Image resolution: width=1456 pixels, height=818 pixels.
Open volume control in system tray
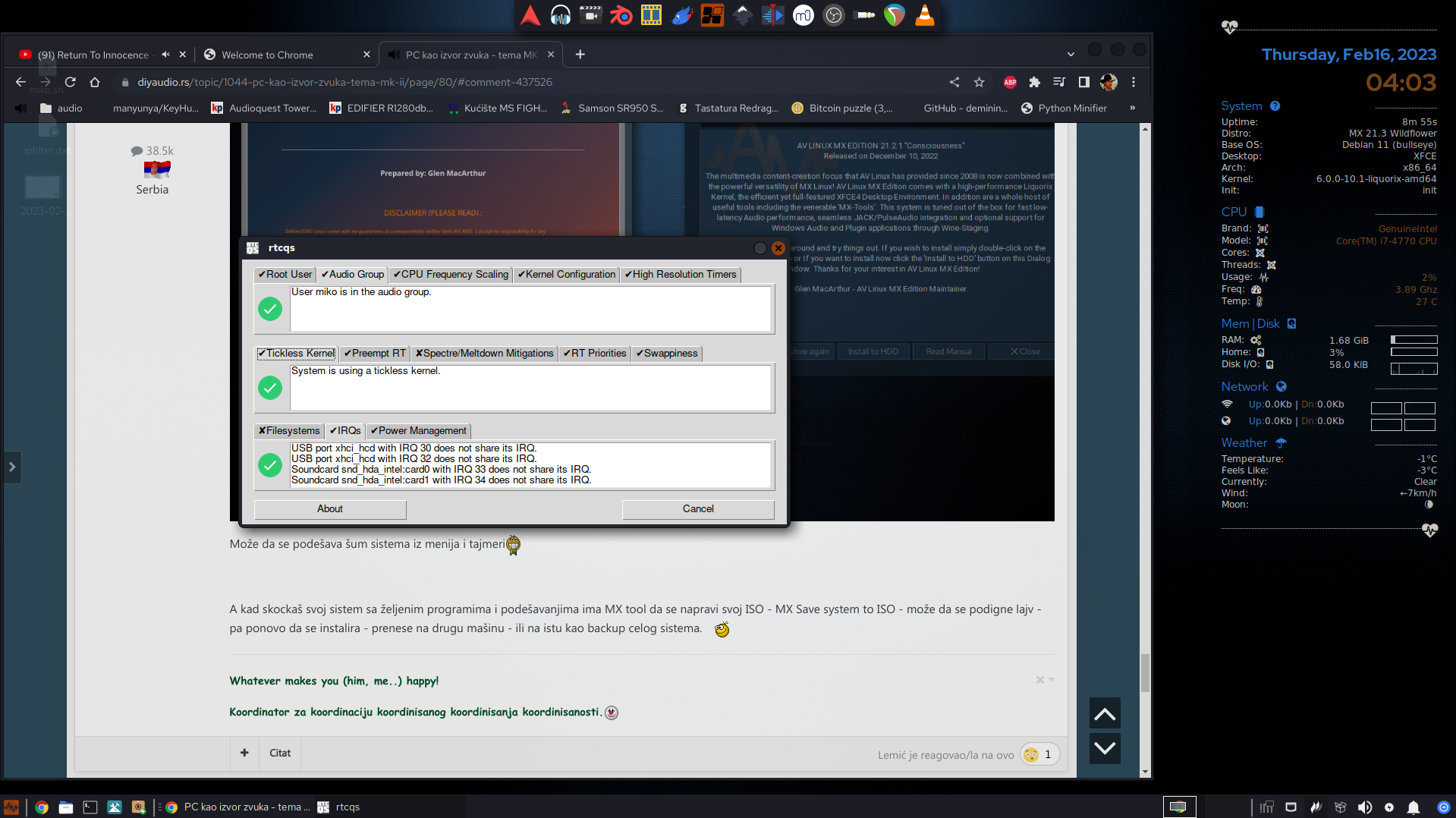tap(1364, 807)
